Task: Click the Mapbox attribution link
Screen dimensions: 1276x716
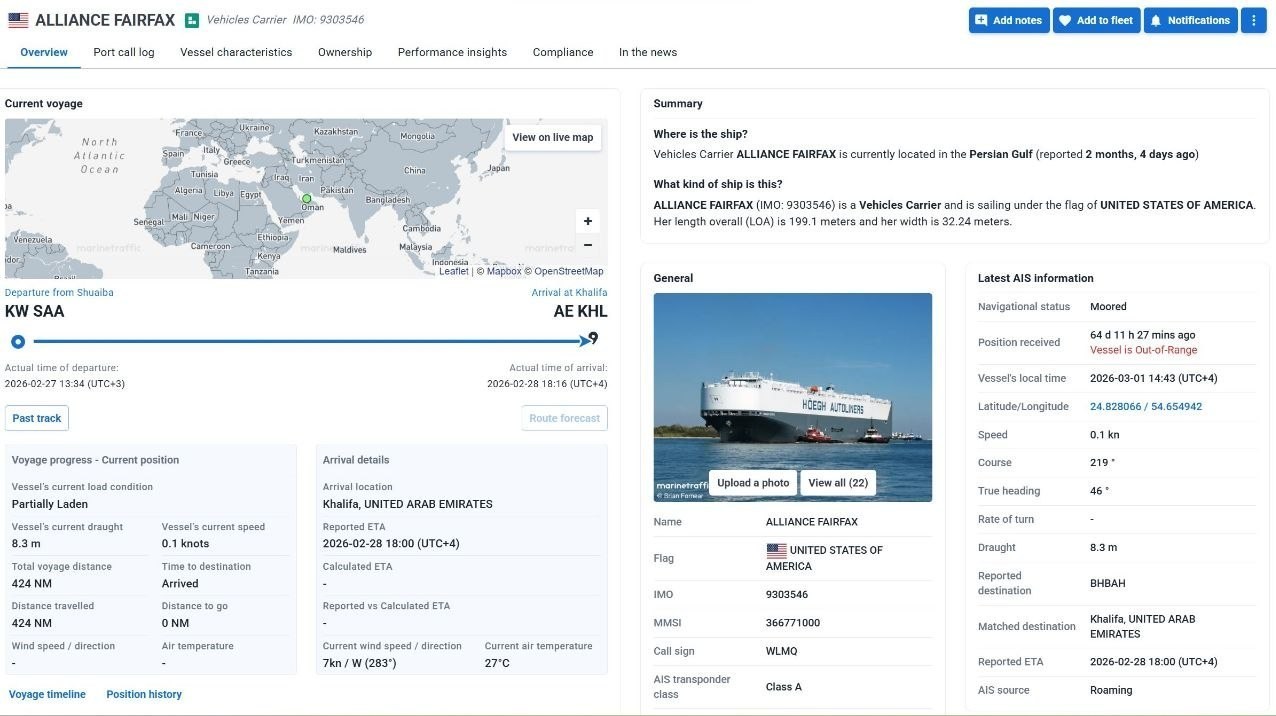Action: (504, 271)
